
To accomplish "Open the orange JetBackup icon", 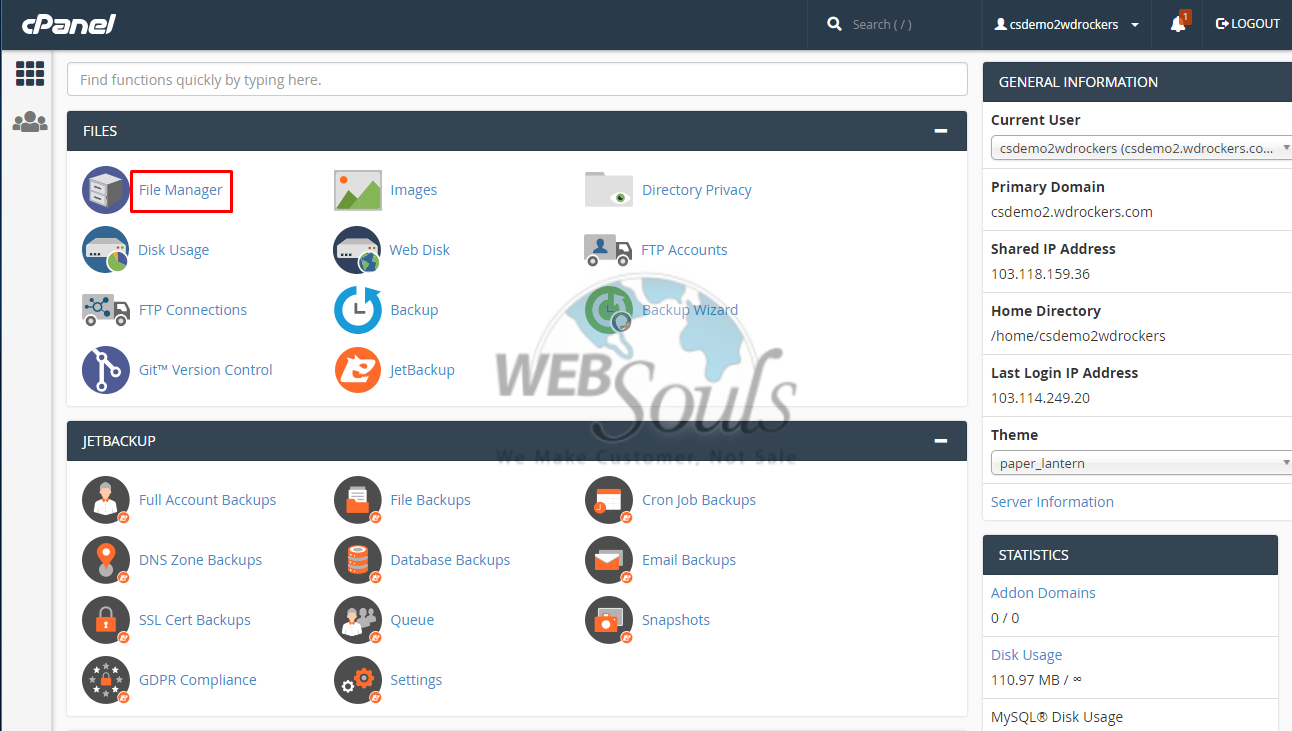I will [x=358, y=370].
